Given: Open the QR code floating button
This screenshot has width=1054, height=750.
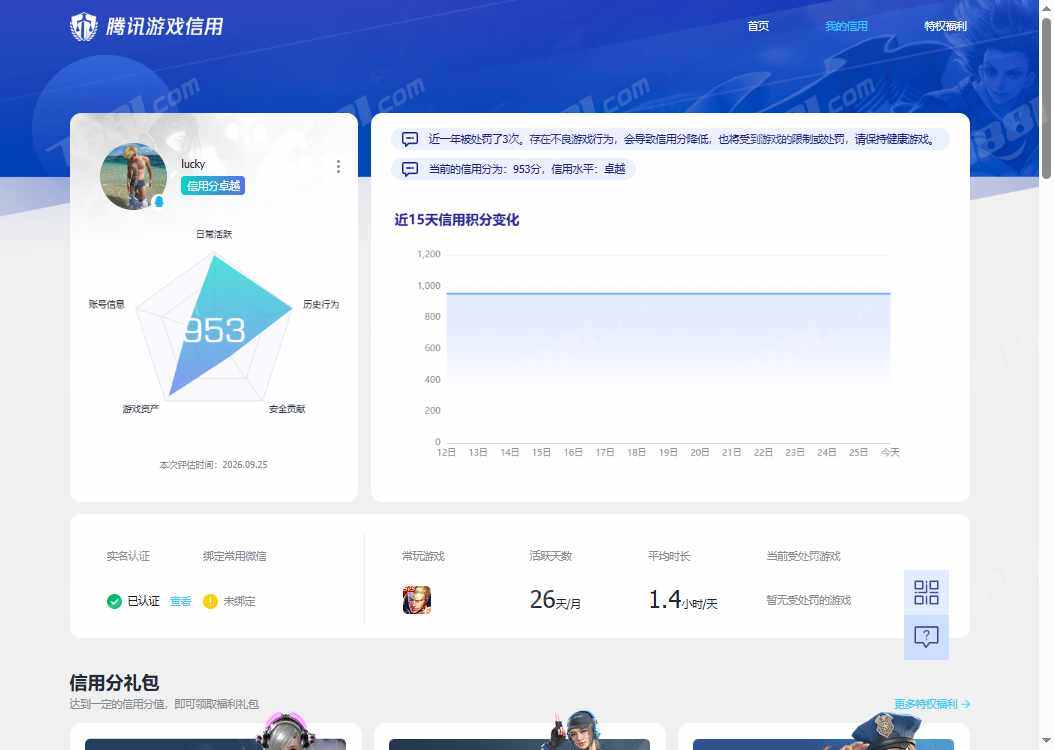Looking at the screenshot, I should pos(926,592).
